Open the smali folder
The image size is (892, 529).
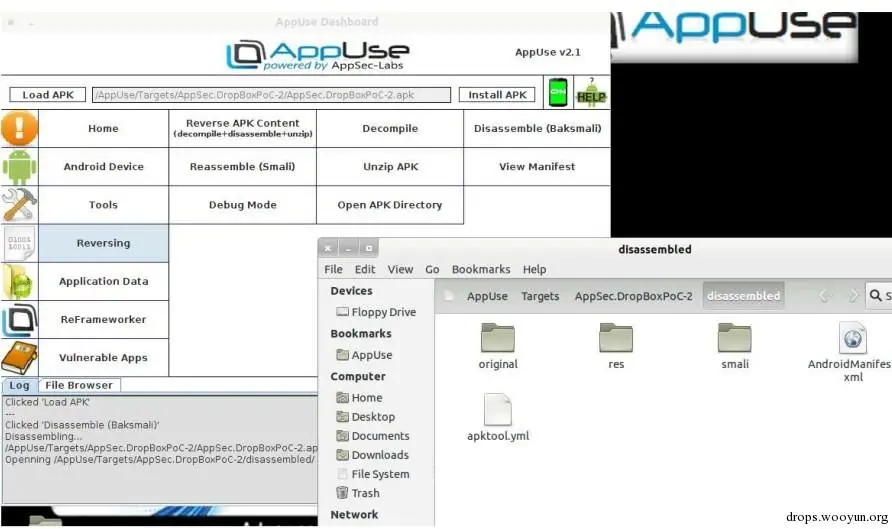[x=734, y=346]
